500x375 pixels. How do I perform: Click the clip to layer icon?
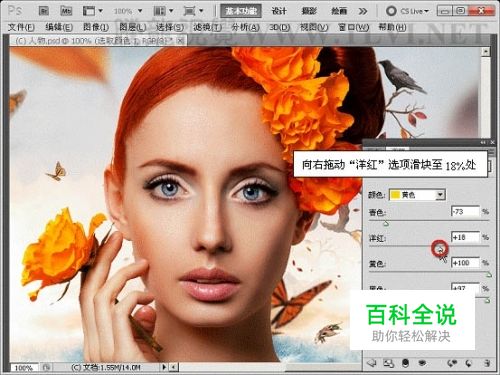(406, 363)
